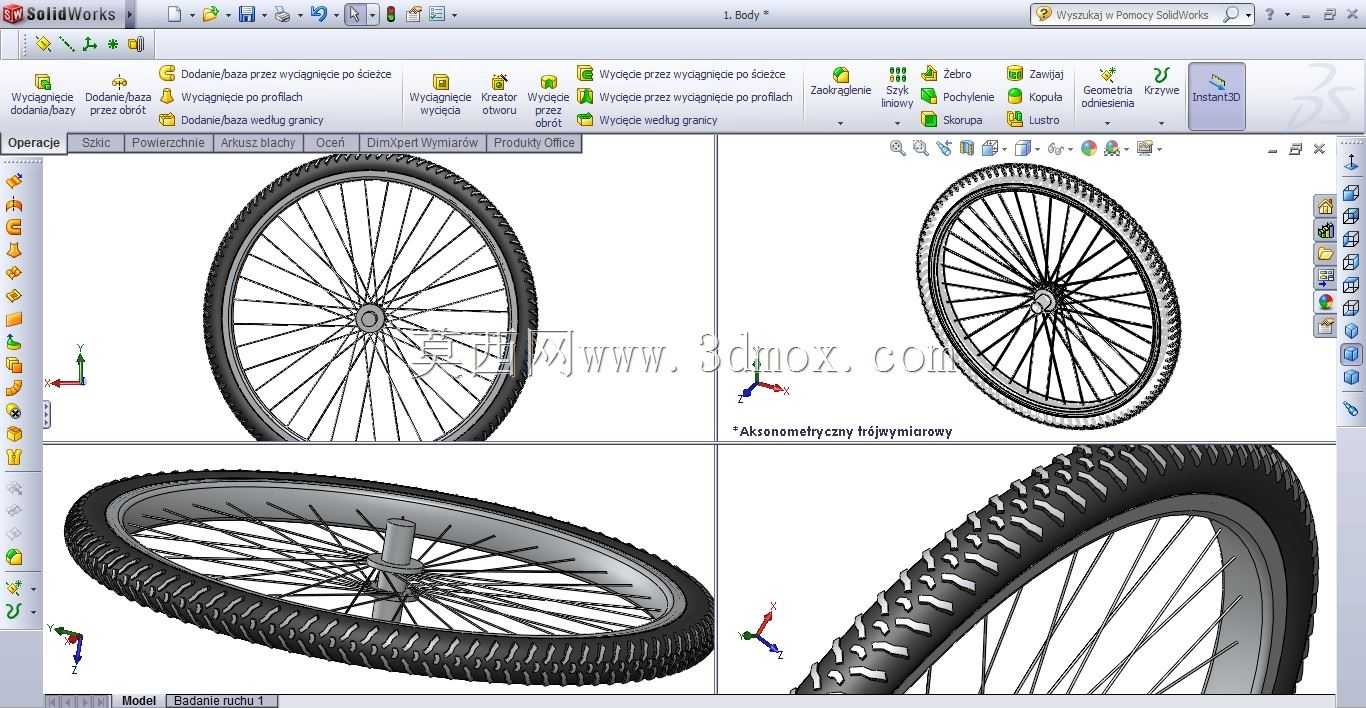
Task: Click the coordinate system axis icon in second toolbar row
Action: click(x=89, y=44)
